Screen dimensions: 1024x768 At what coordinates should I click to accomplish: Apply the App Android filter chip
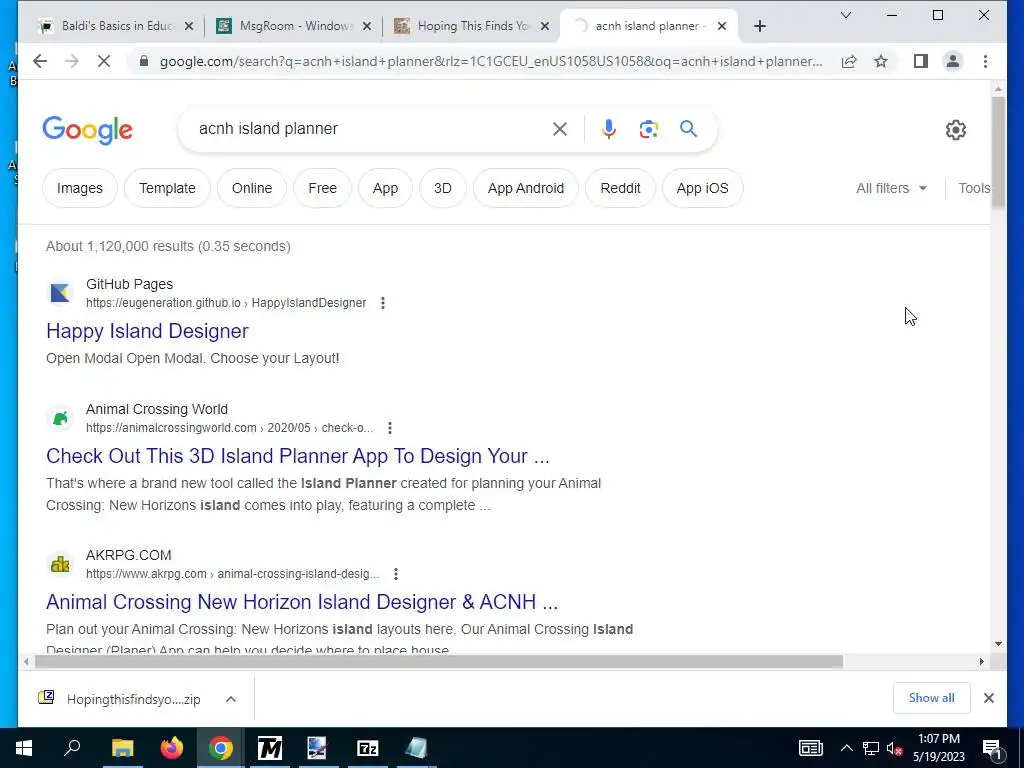(x=526, y=188)
